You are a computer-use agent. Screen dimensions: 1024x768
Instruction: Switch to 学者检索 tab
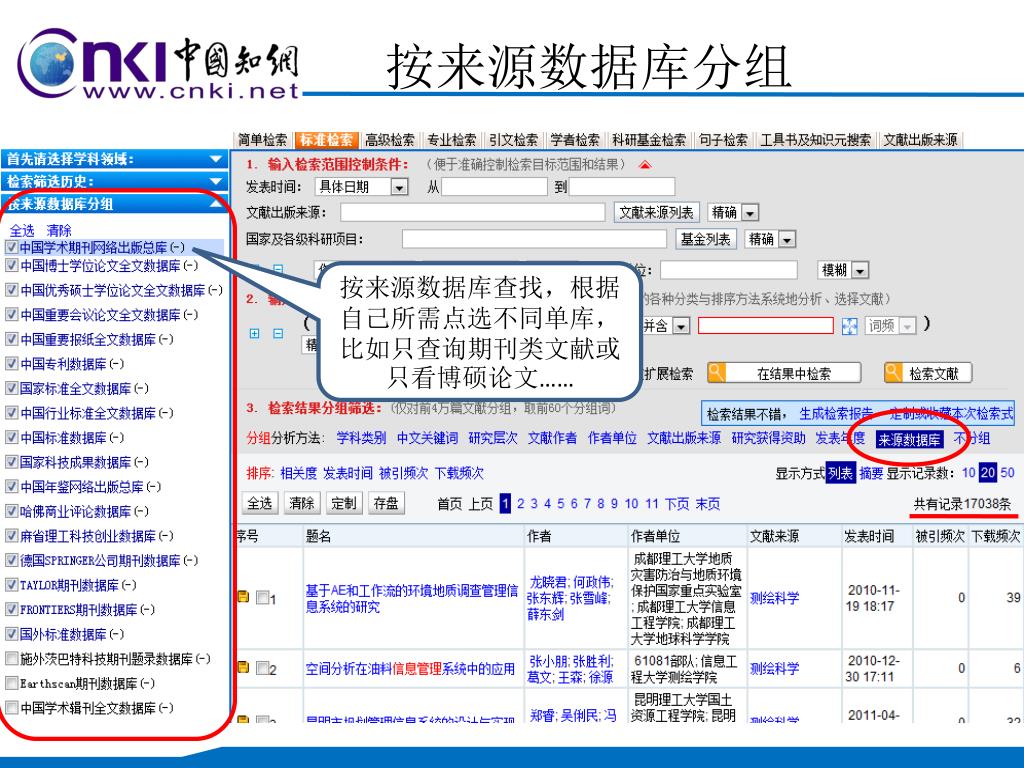coord(575,140)
